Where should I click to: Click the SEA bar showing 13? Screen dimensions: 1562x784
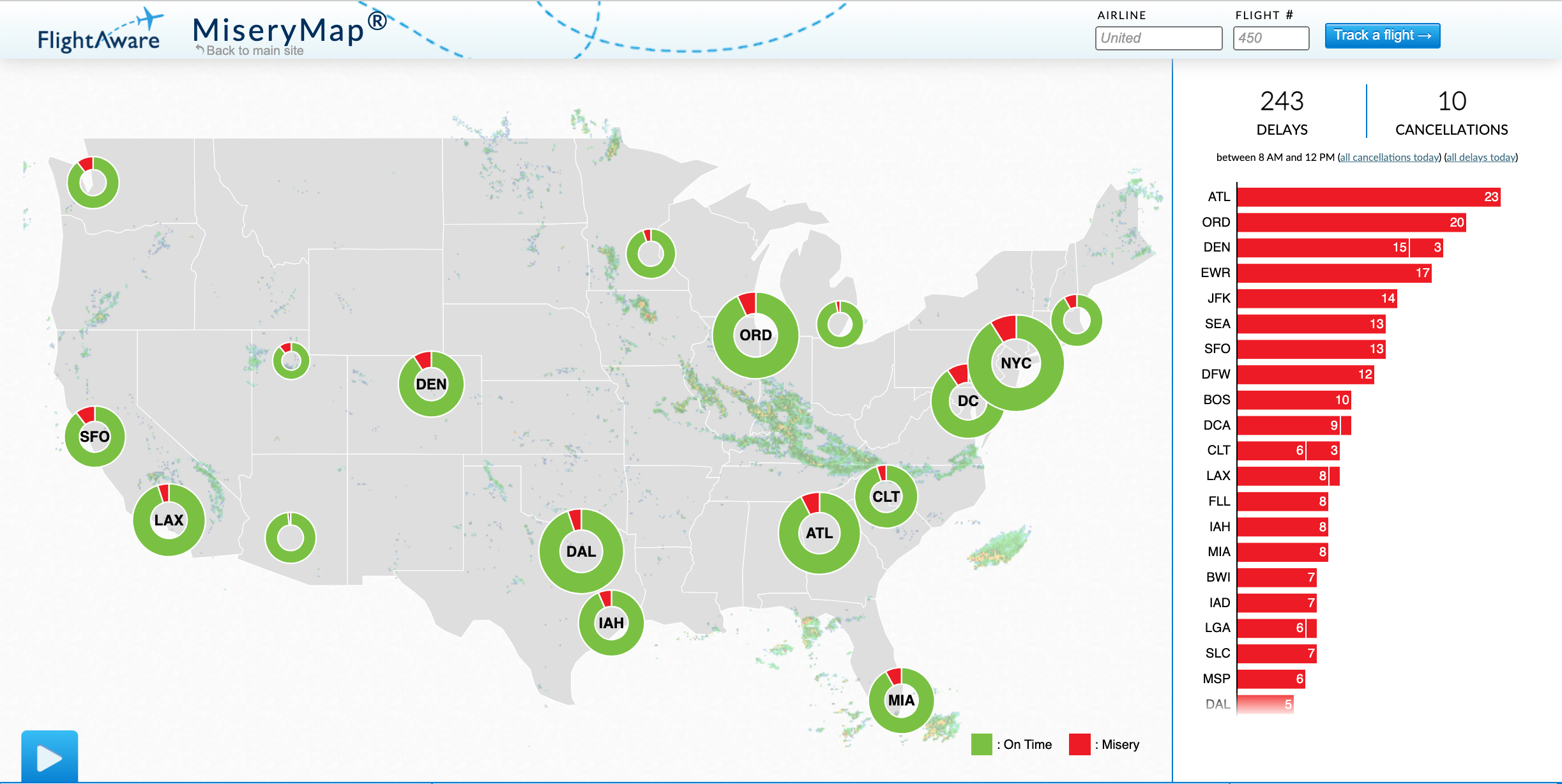tap(1312, 324)
